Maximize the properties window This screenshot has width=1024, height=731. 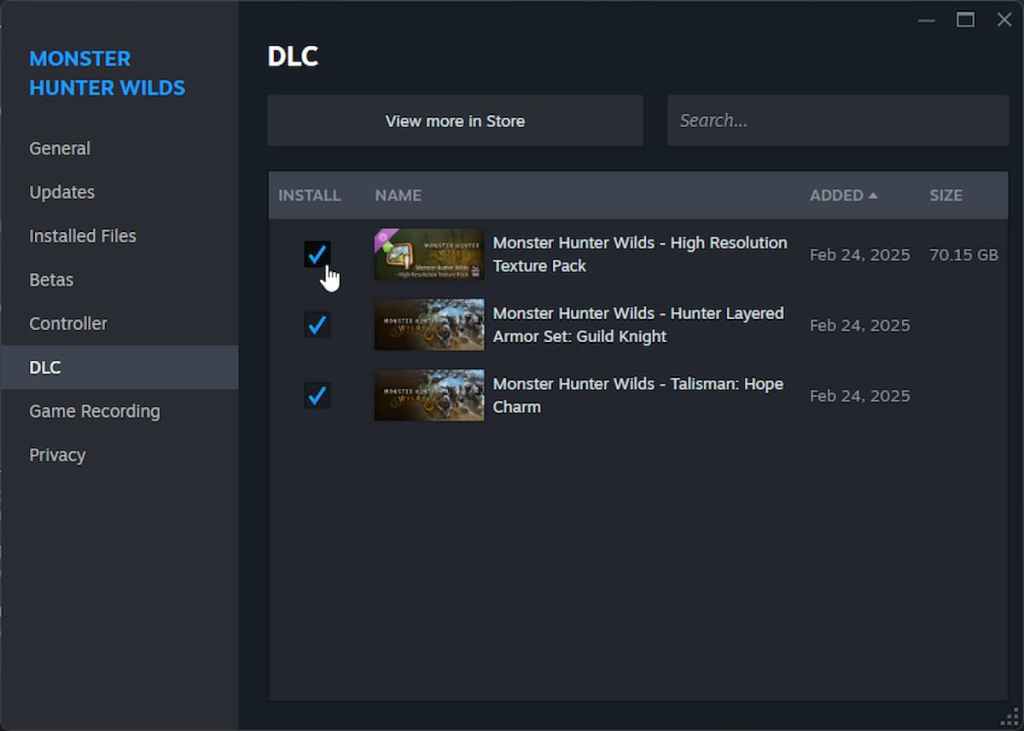965,20
